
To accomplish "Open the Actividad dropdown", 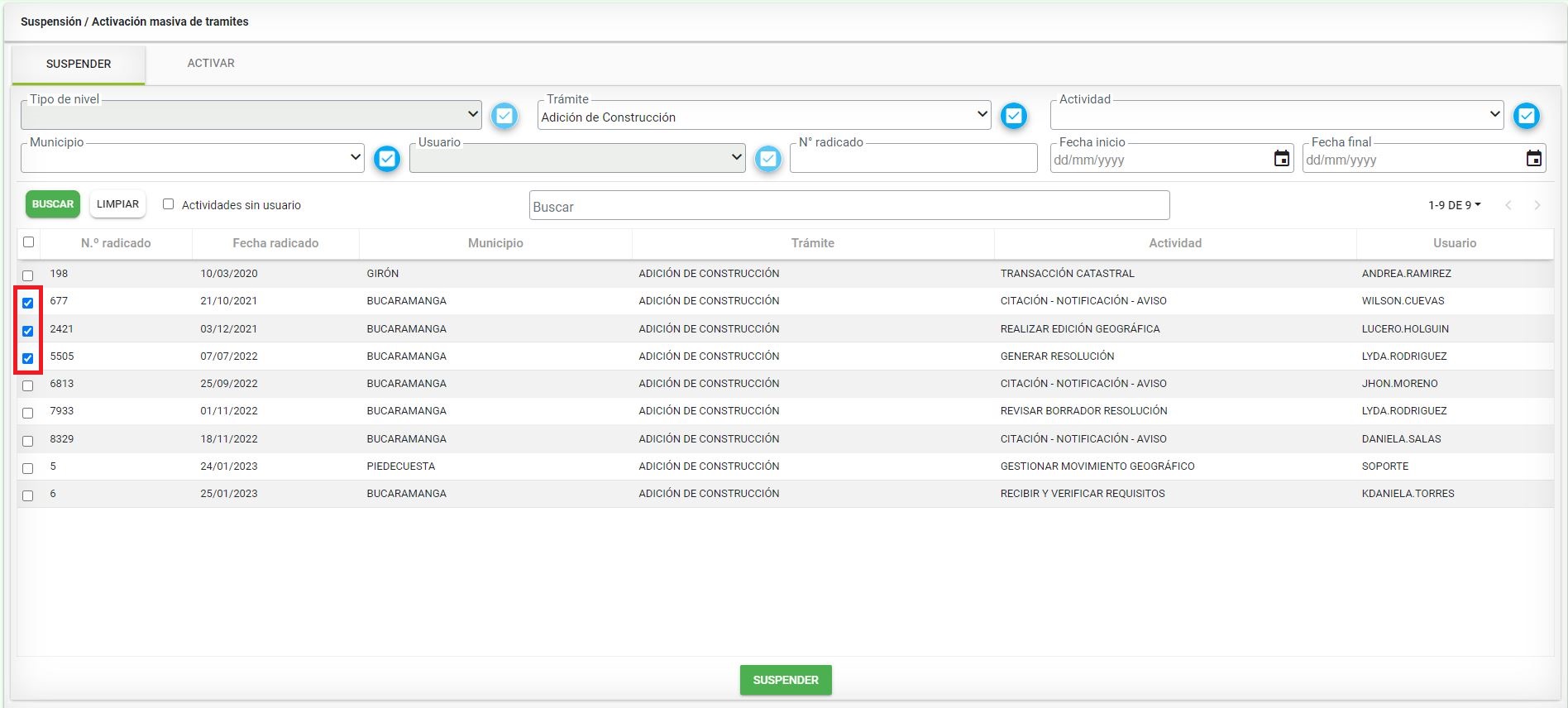I will coord(1277,115).
